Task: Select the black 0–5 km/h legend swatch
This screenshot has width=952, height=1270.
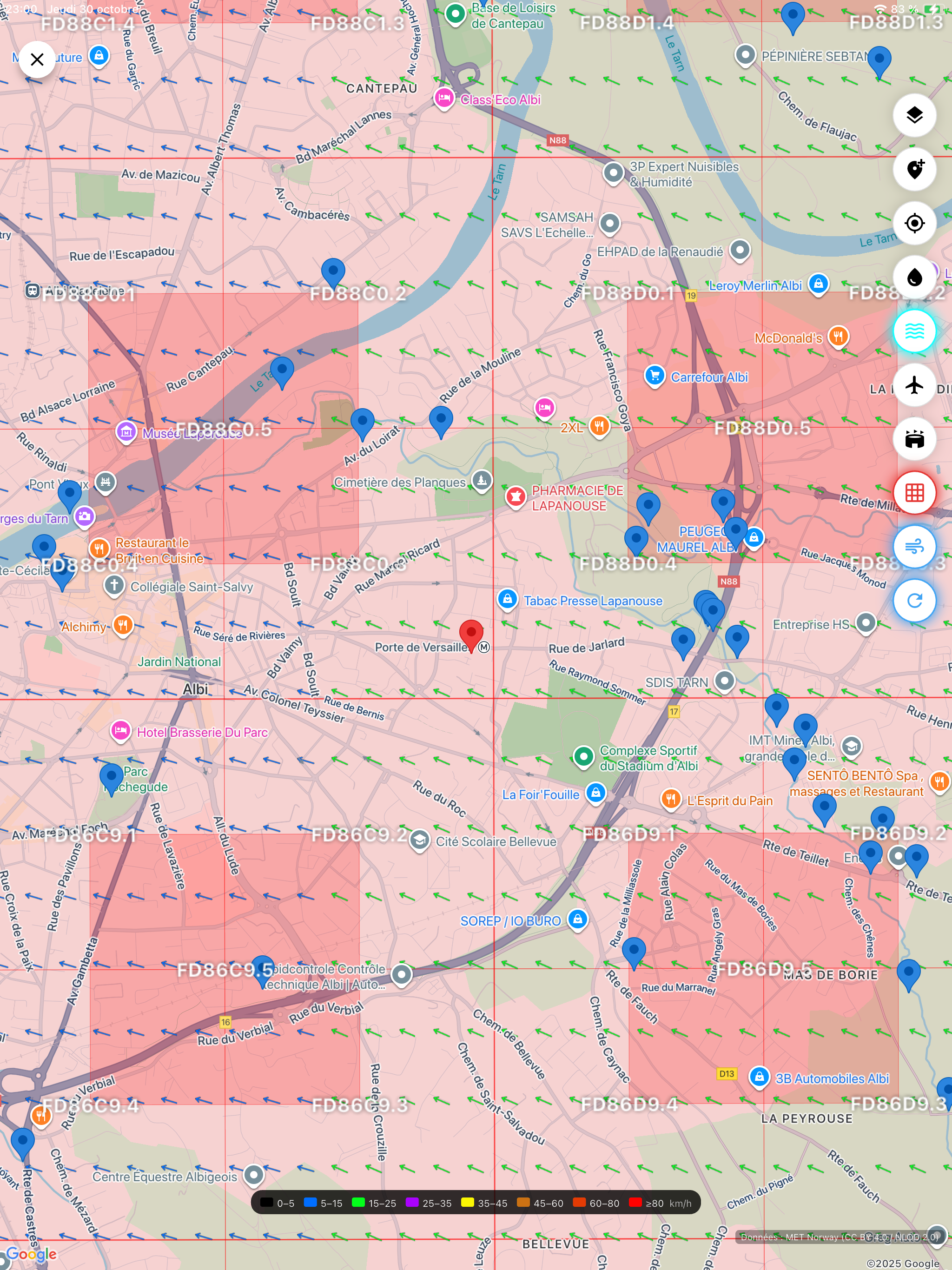Action: point(266,1202)
